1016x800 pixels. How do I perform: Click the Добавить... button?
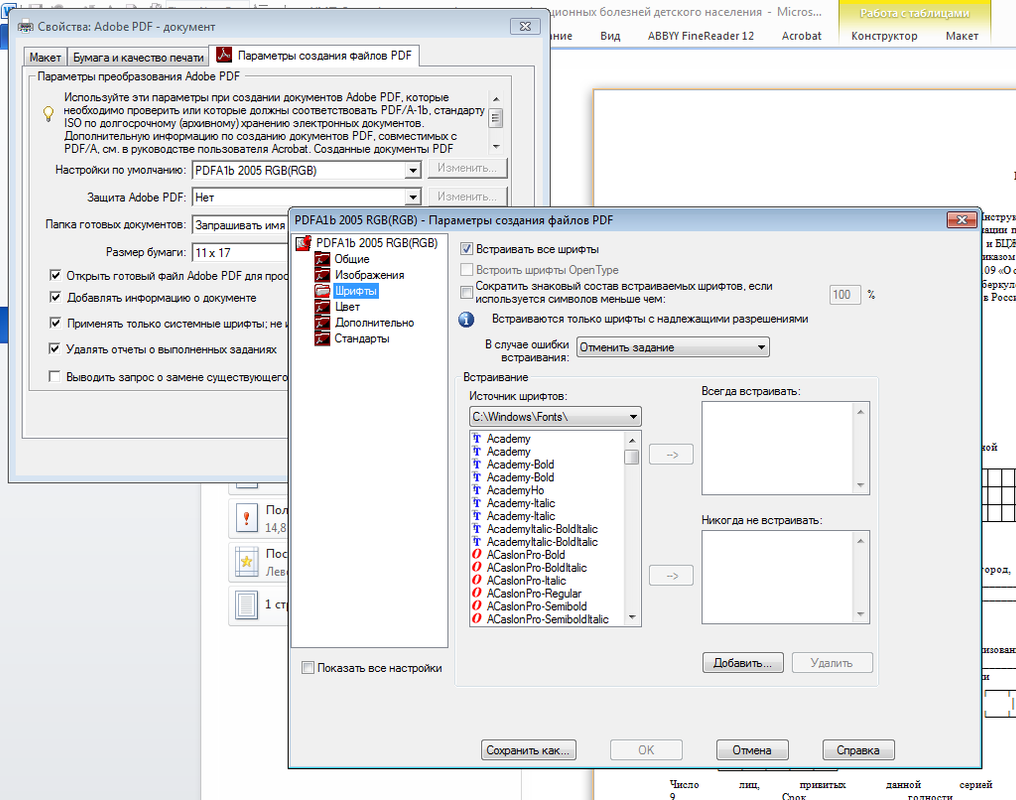[x=743, y=663]
